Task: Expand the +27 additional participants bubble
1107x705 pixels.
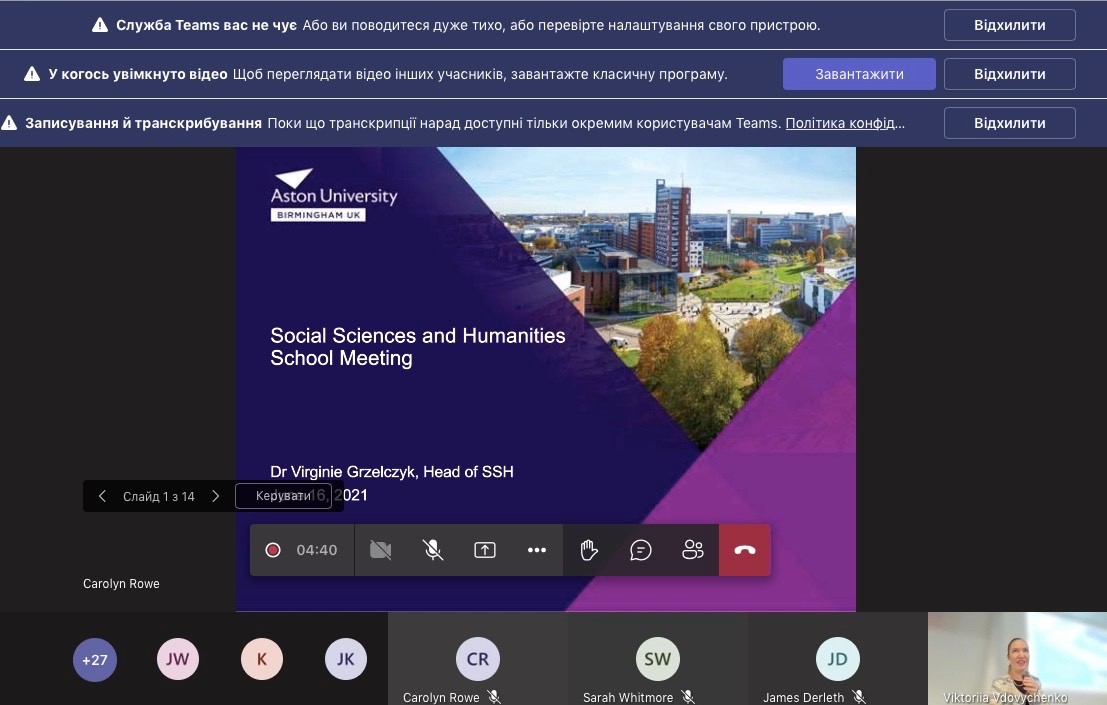Action: (95, 660)
